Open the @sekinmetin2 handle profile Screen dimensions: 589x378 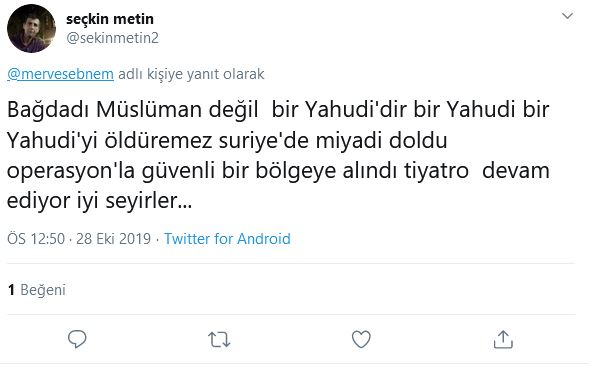click(112, 38)
